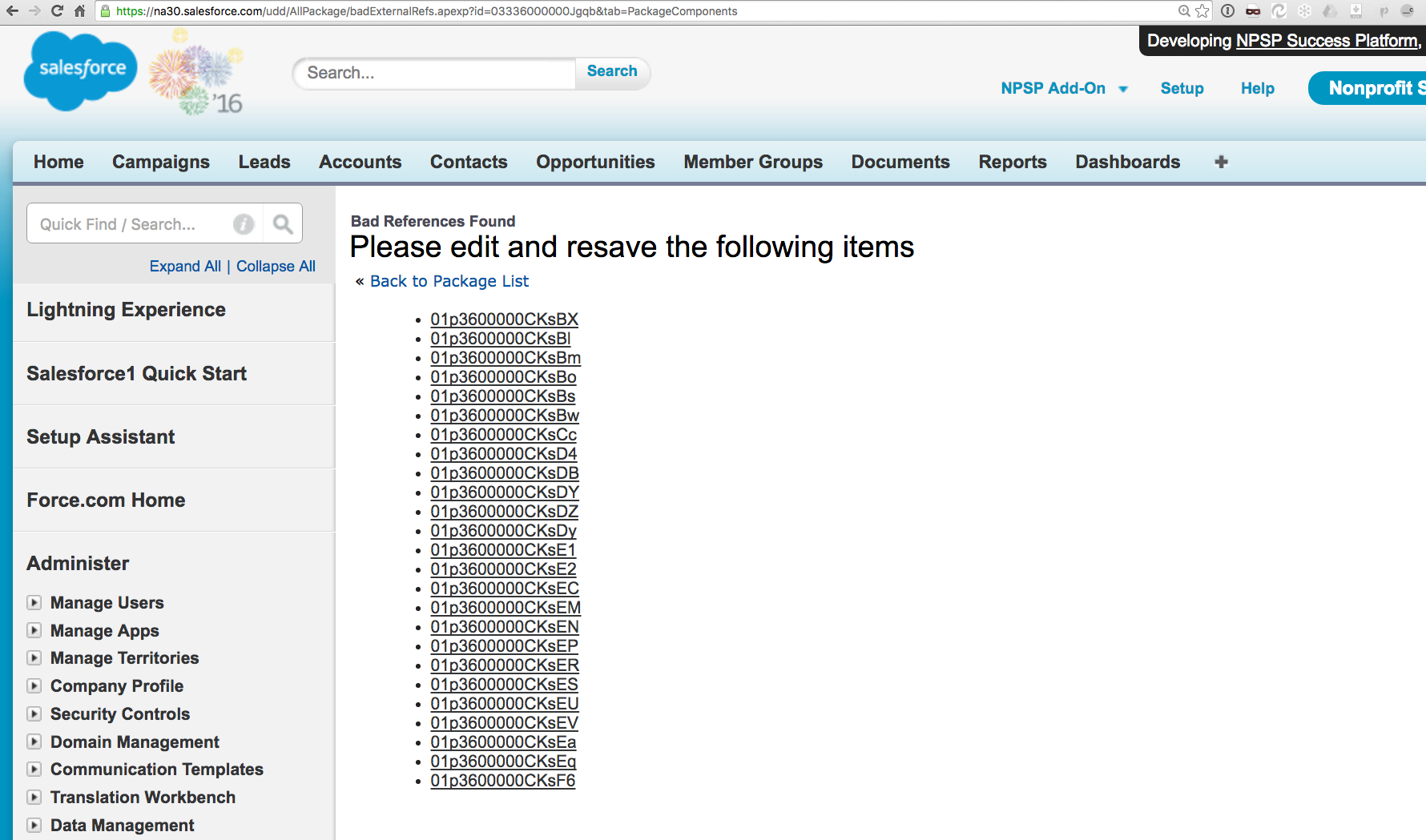This screenshot has width=1426, height=840.
Task: Click the red mask extension icon
Action: pyautogui.click(x=1253, y=11)
